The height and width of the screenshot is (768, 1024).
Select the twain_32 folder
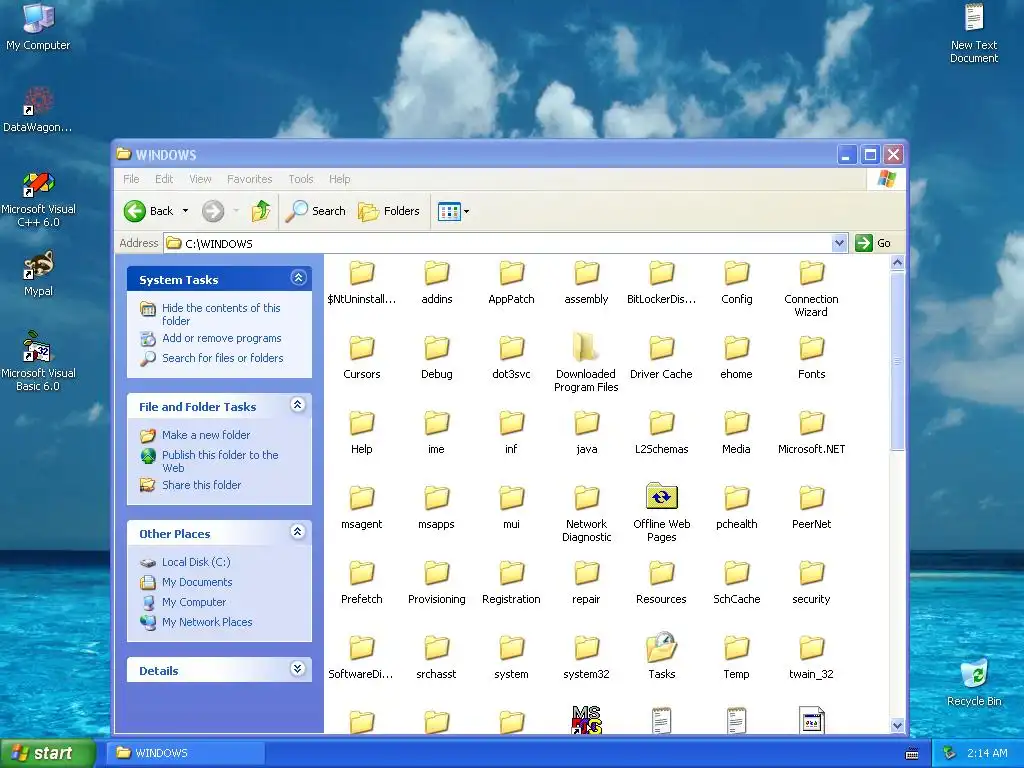point(811,657)
